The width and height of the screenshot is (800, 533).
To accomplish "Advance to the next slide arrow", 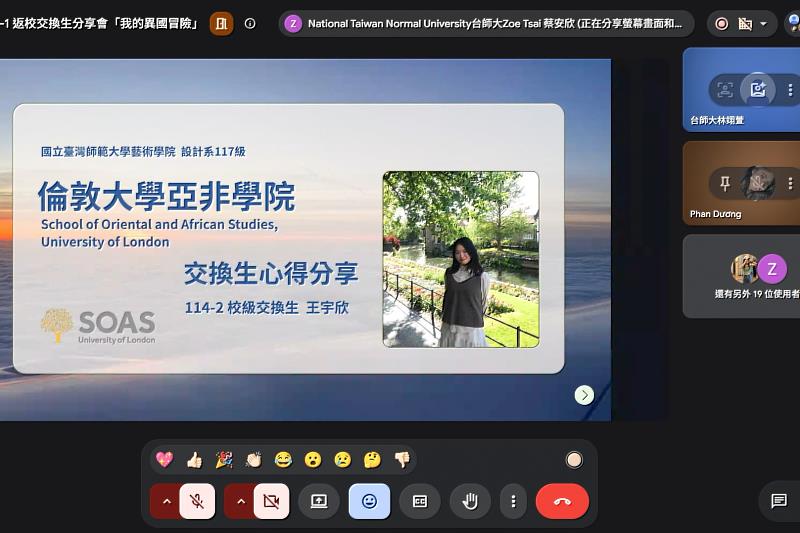I will (584, 395).
